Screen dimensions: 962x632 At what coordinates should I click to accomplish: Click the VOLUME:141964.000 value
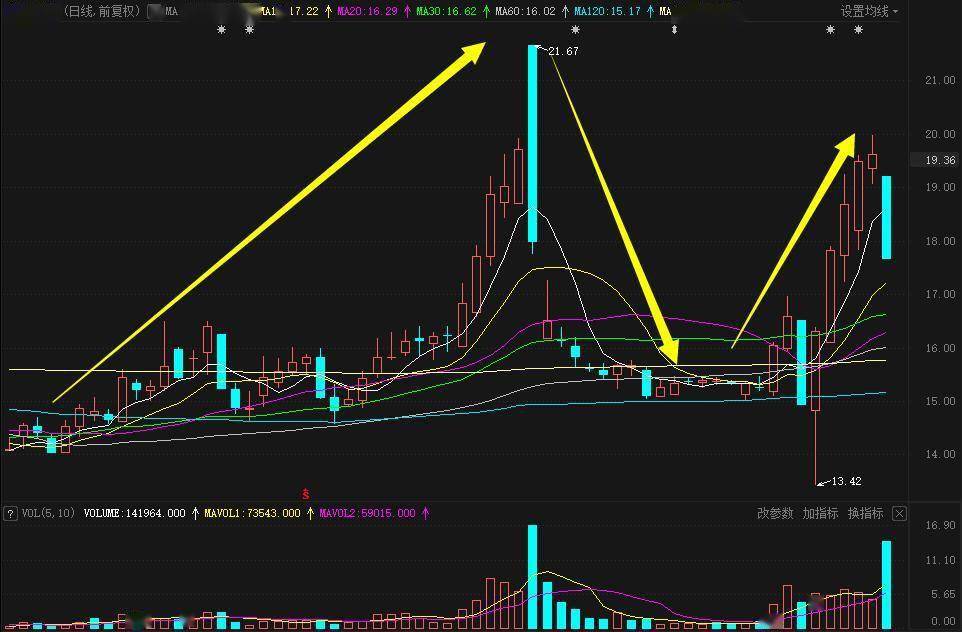pos(134,513)
